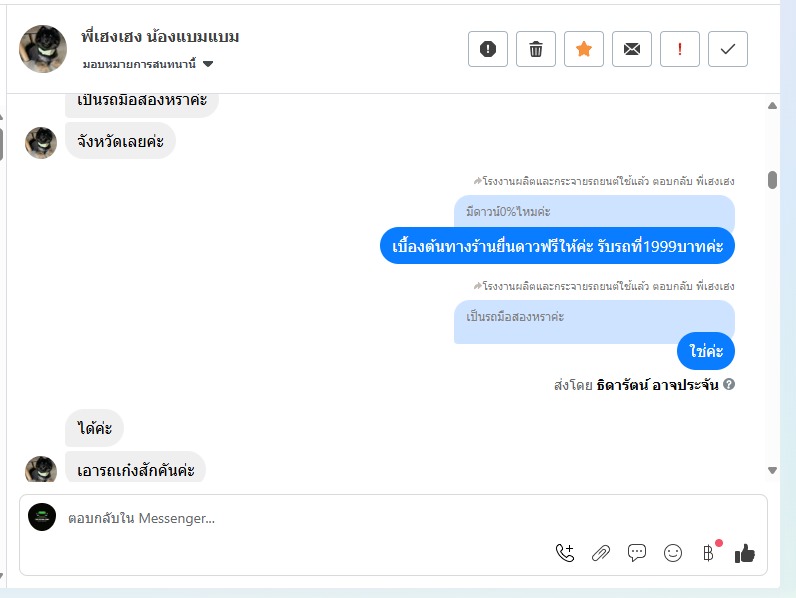Open the emoji picker
Image resolution: width=796 pixels, height=598 pixels.
673,553
